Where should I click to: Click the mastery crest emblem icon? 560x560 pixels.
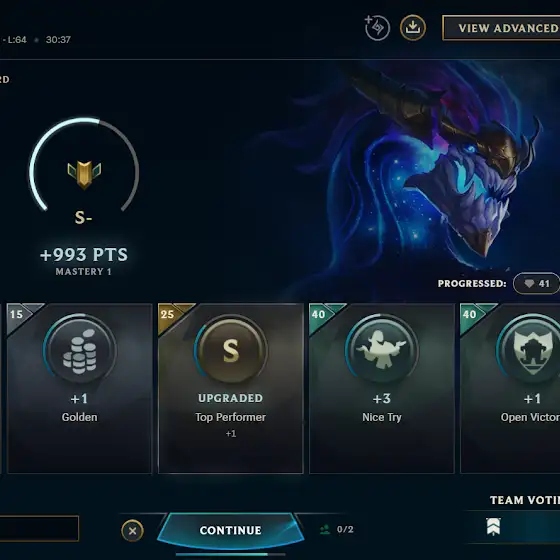tap(84, 175)
